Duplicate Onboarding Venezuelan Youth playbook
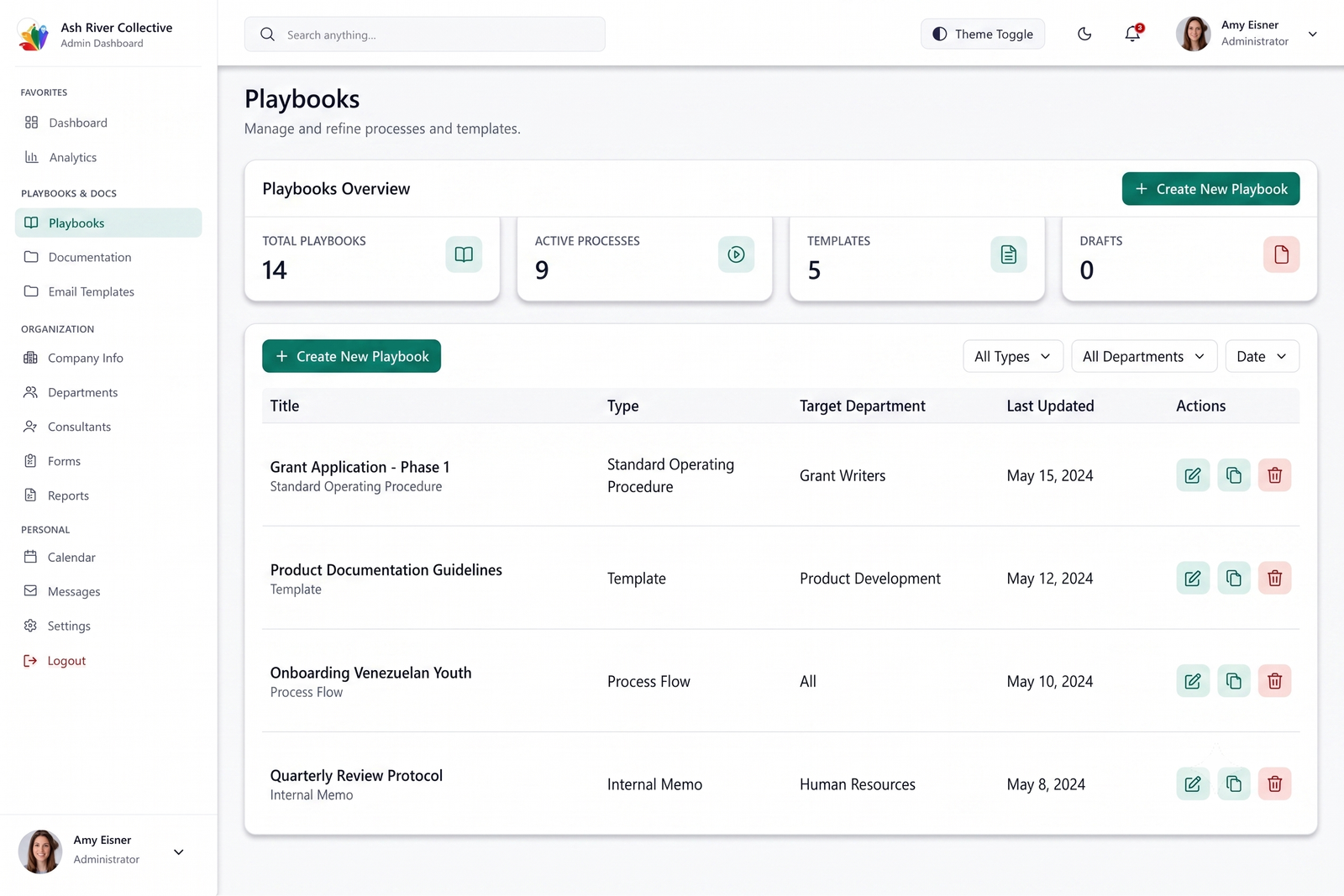The image size is (1344, 896). tap(1234, 681)
